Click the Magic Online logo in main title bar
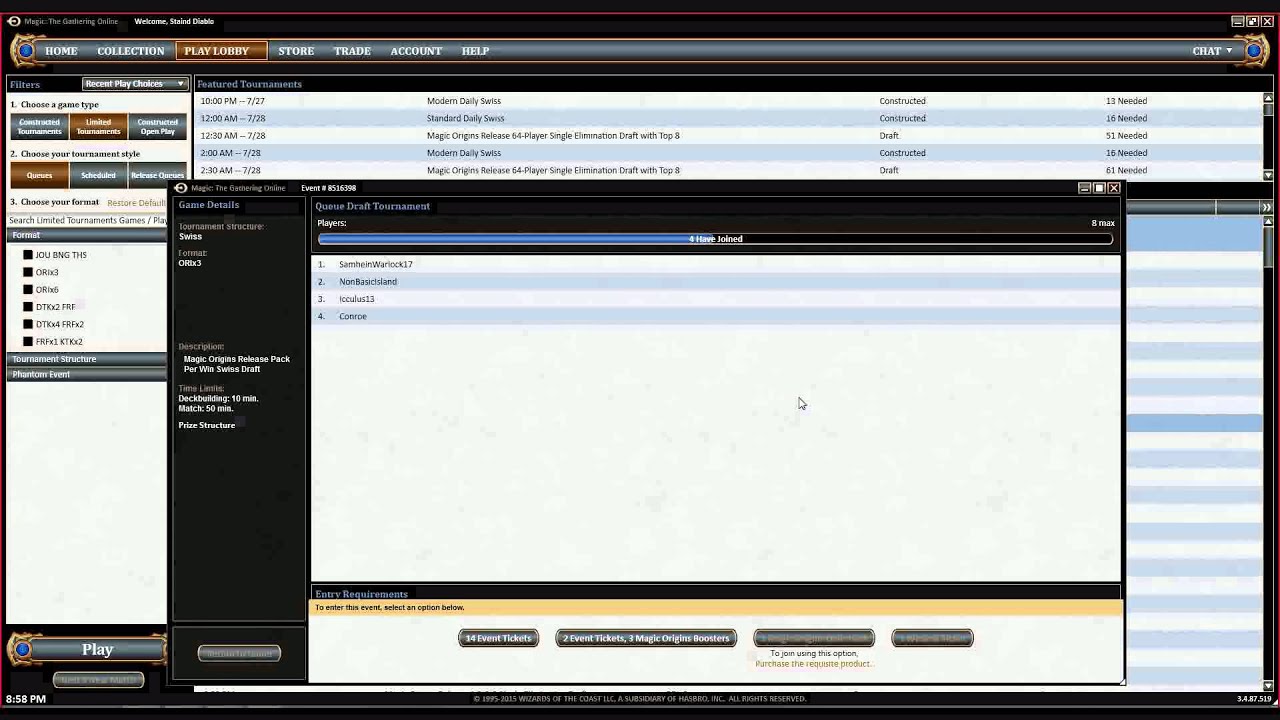This screenshot has width=1280, height=720. point(14,21)
